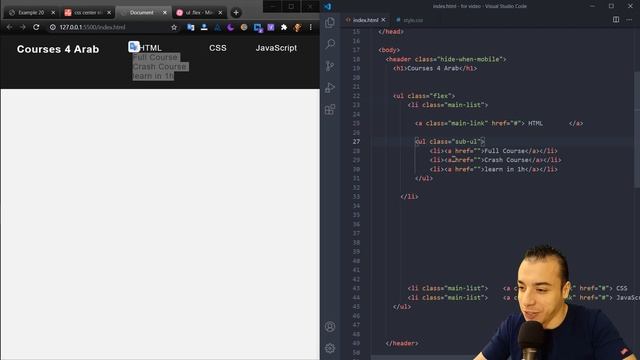Click the closing head tag on line 15
The width and height of the screenshot is (640, 360).
point(391,31)
